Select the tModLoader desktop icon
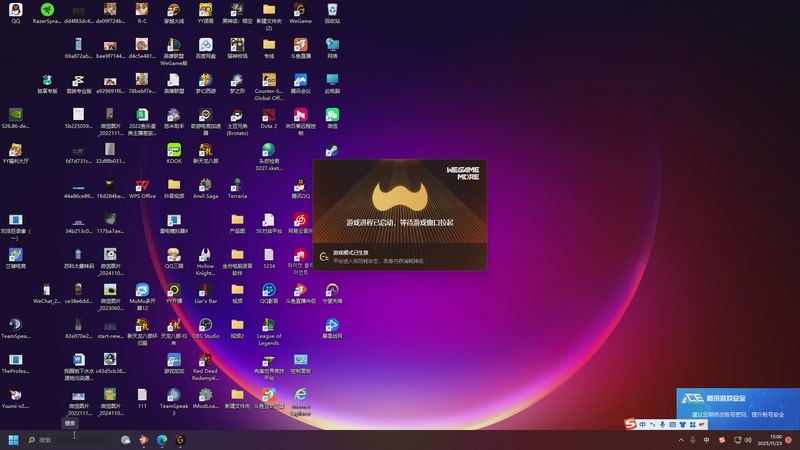 (206, 399)
